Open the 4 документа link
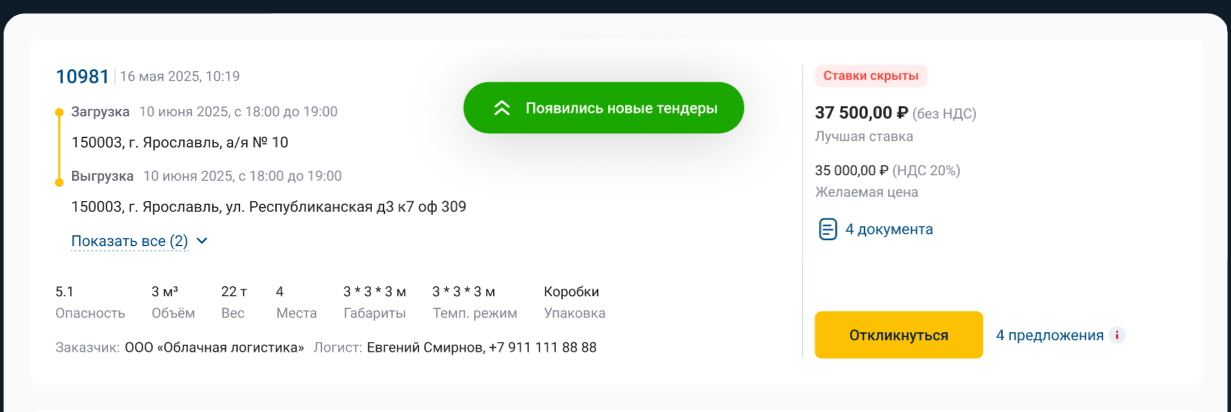1231x412 pixels. click(x=888, y=229)
